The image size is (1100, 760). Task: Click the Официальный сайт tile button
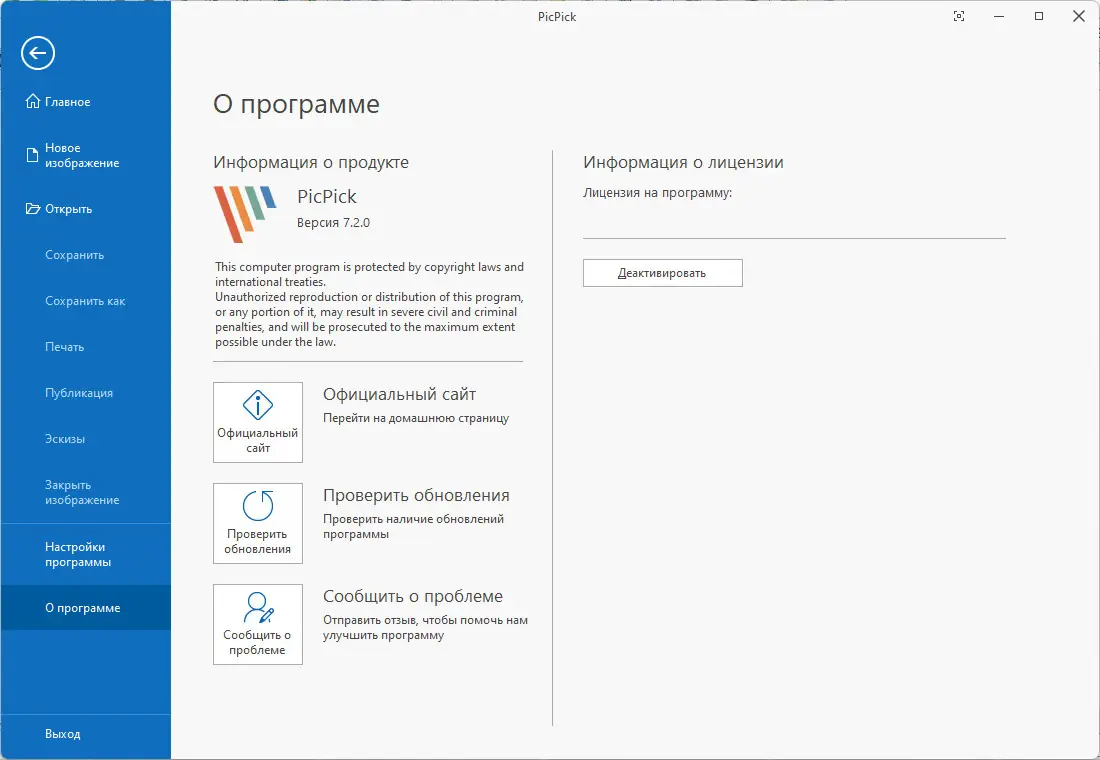257,422
